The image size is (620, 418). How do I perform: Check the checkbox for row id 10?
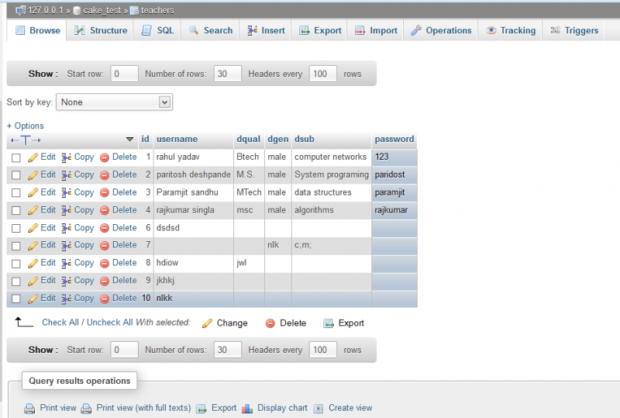[x=16, y=298]
